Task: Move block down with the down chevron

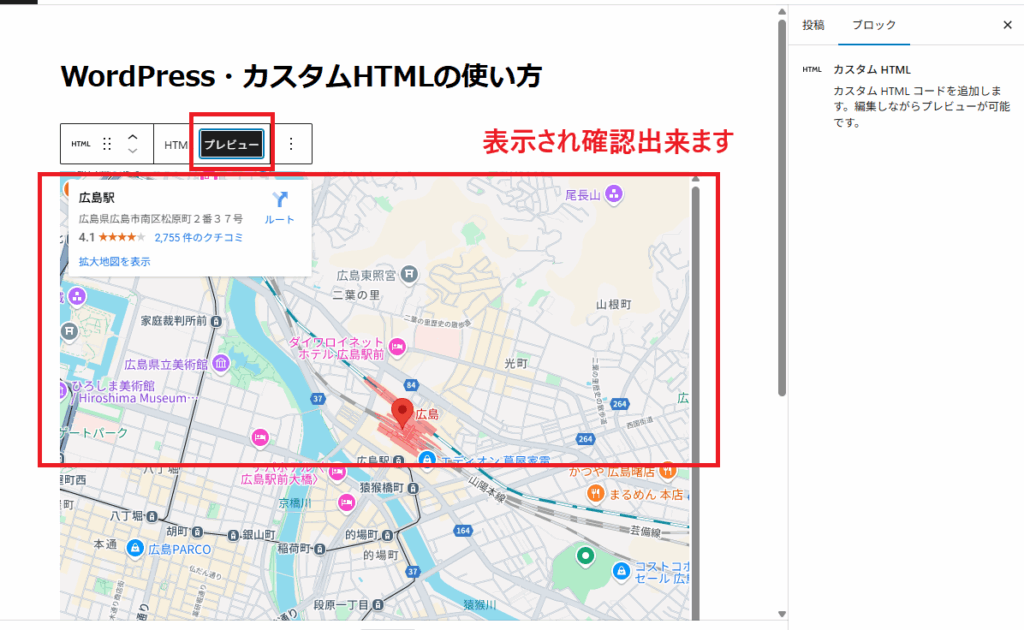Action: (133, 151)
